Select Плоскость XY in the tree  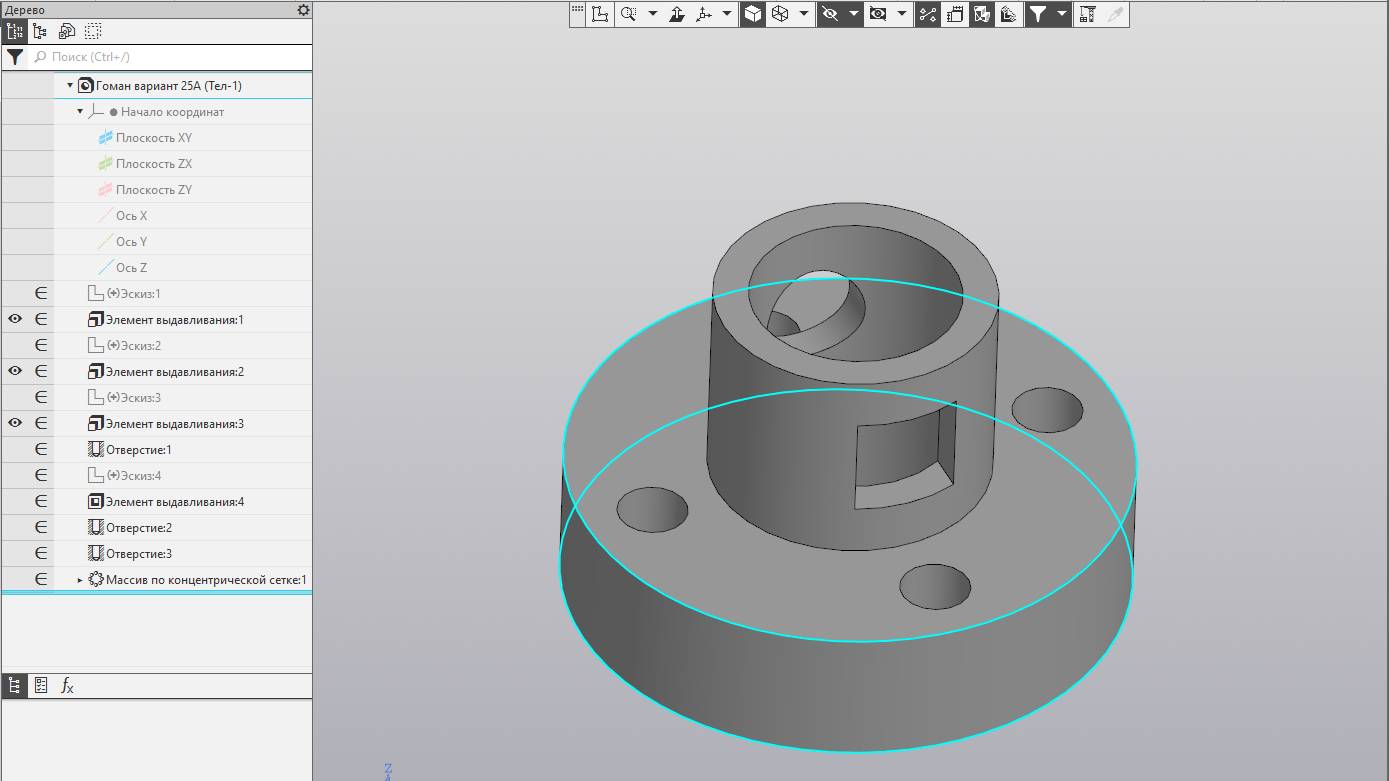pos(153,138)
